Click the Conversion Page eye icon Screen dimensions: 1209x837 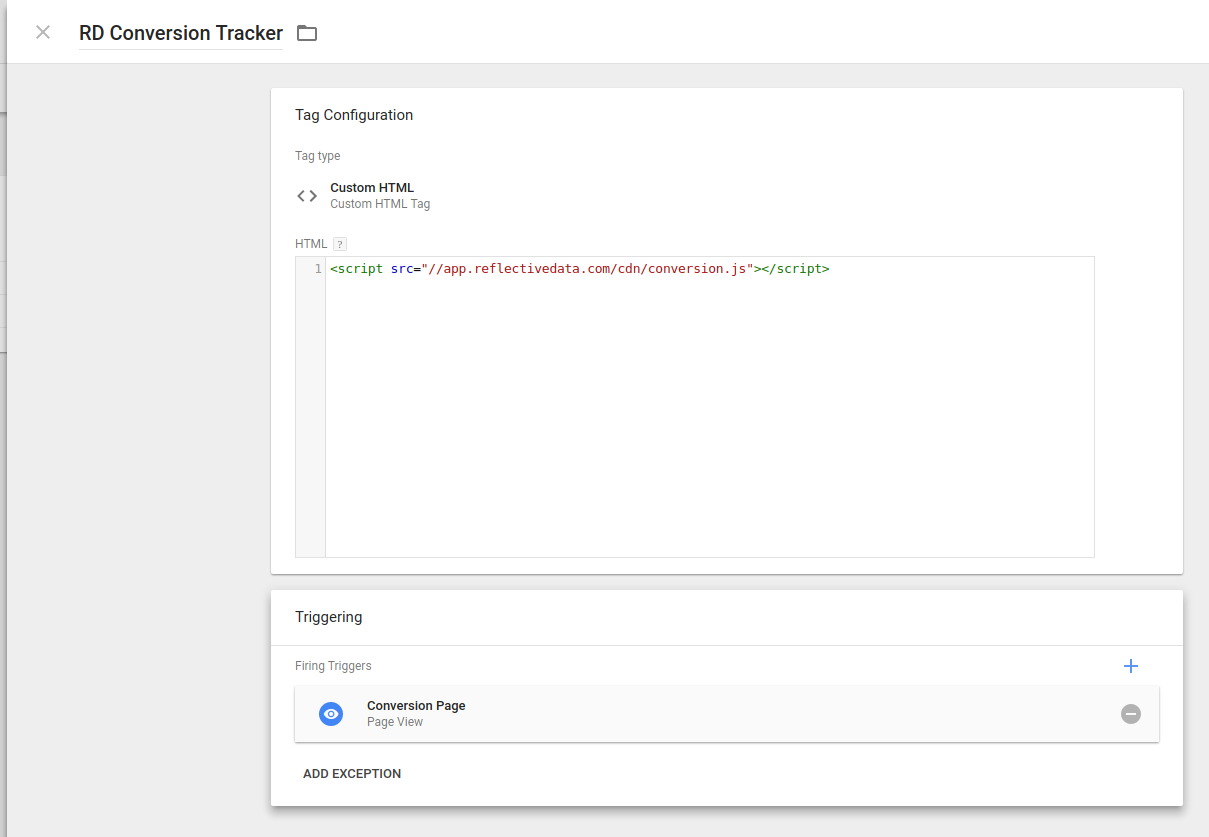331,714
